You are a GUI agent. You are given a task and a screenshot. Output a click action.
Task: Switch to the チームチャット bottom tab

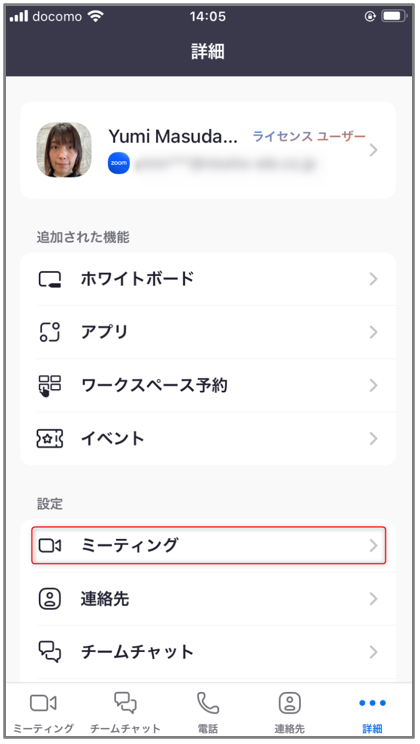[x=125, y=712]
